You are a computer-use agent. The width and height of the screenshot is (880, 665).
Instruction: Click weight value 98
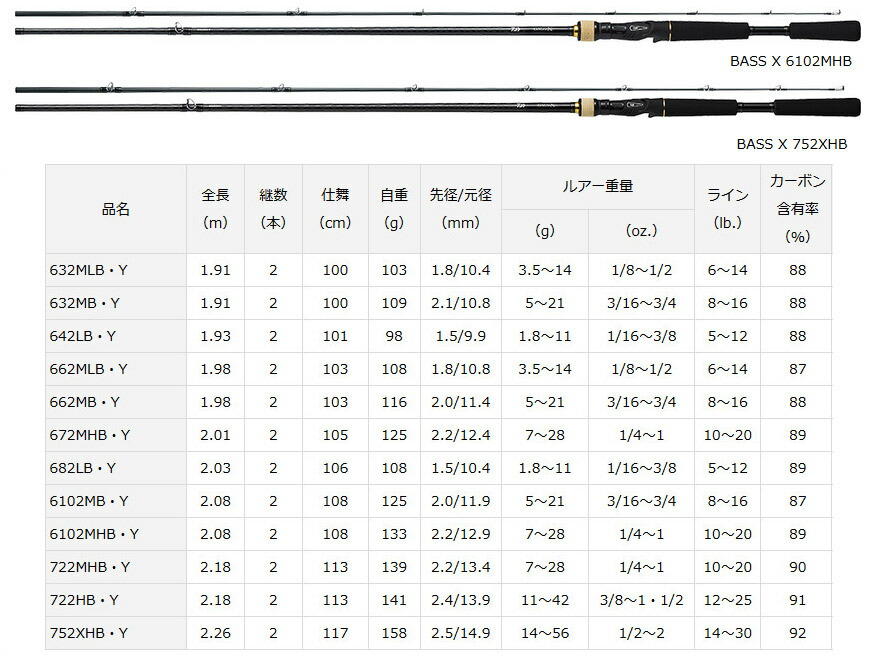[x=394, y=336]
